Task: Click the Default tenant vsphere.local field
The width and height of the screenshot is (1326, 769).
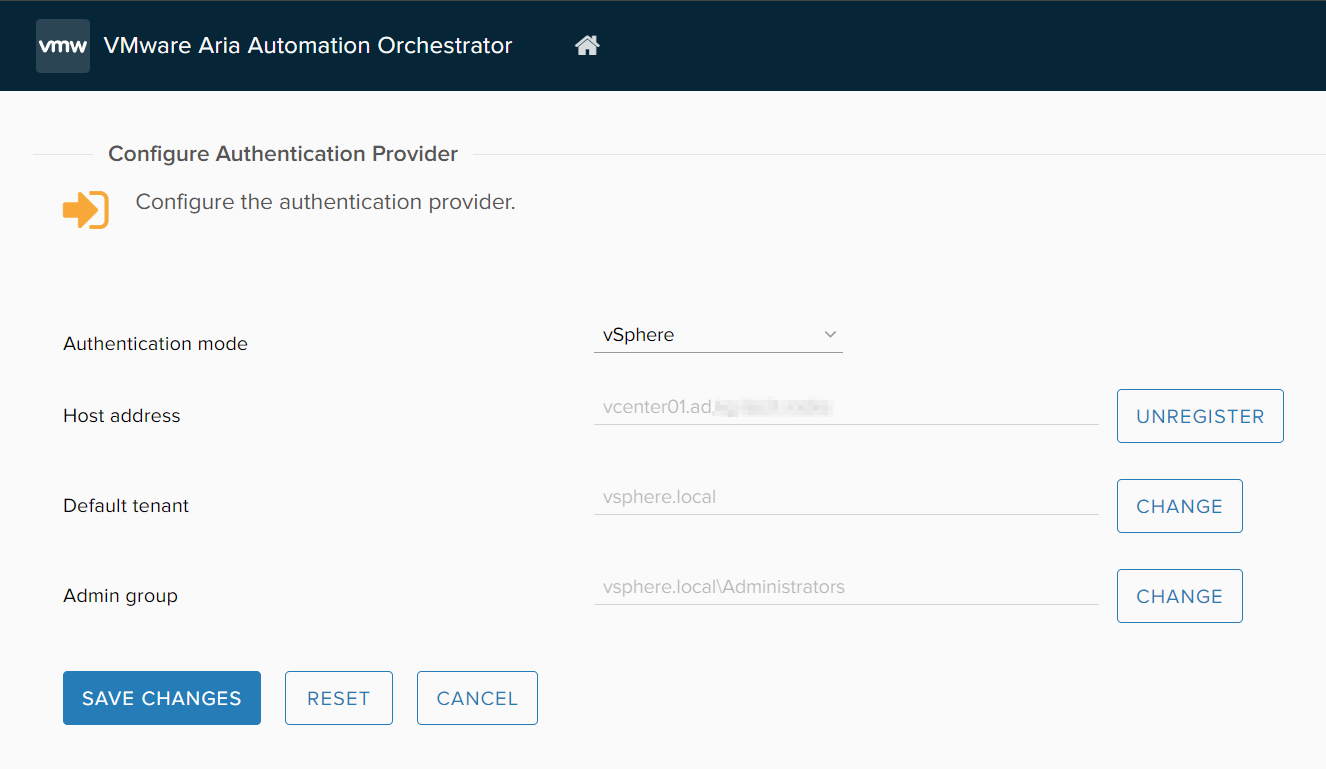Action: (845, 497)
